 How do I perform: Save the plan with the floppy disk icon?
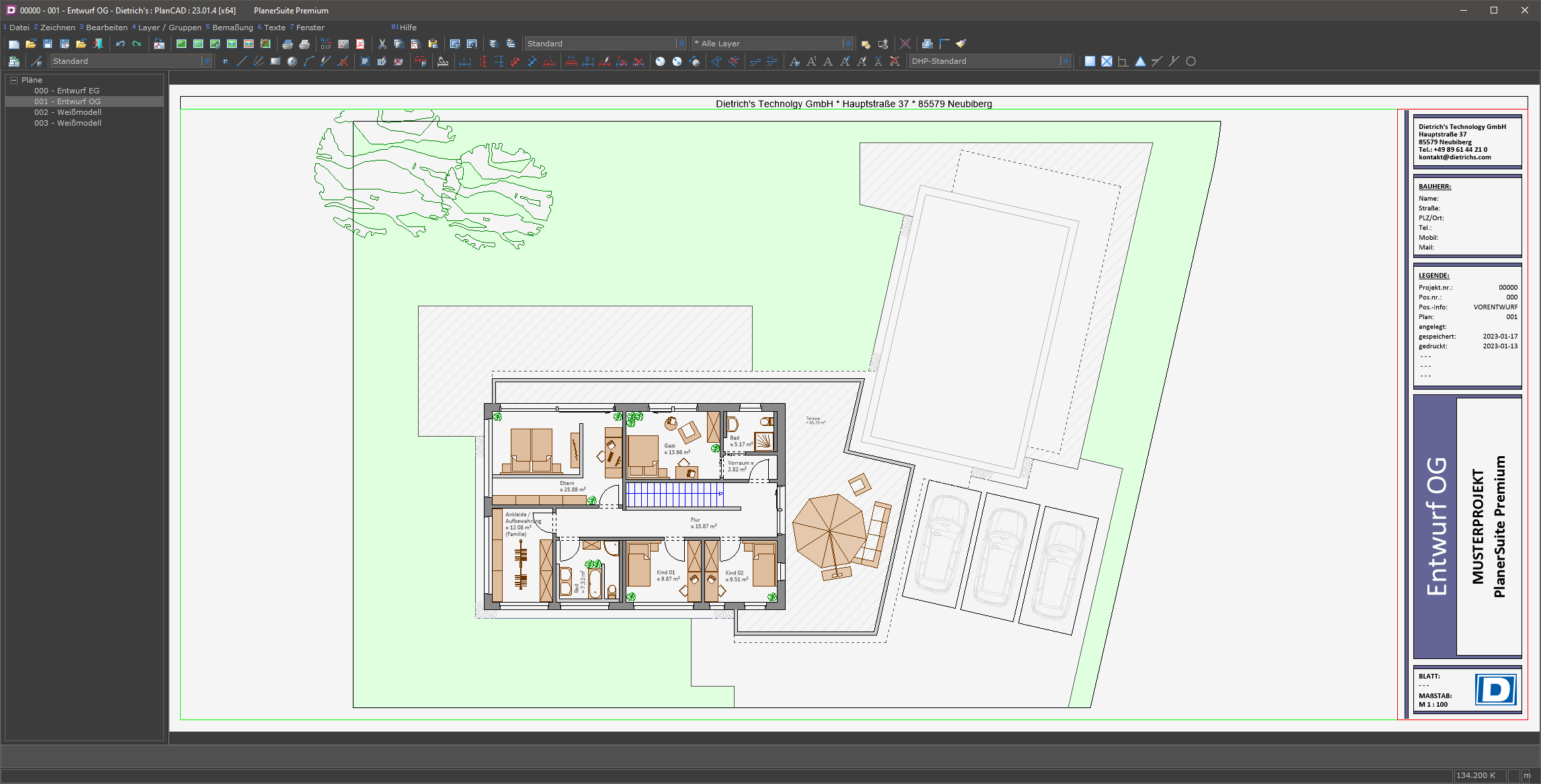click(47, 44)
